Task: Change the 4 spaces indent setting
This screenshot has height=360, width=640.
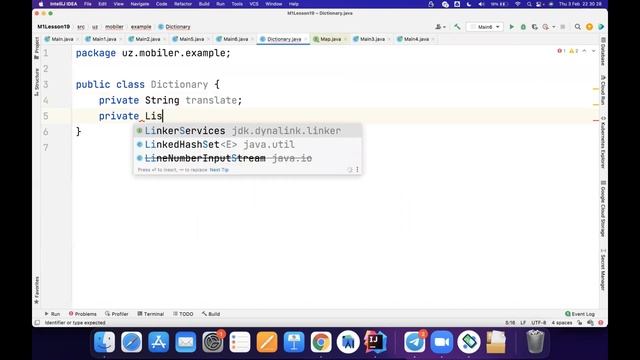Action: click(562, 323)
